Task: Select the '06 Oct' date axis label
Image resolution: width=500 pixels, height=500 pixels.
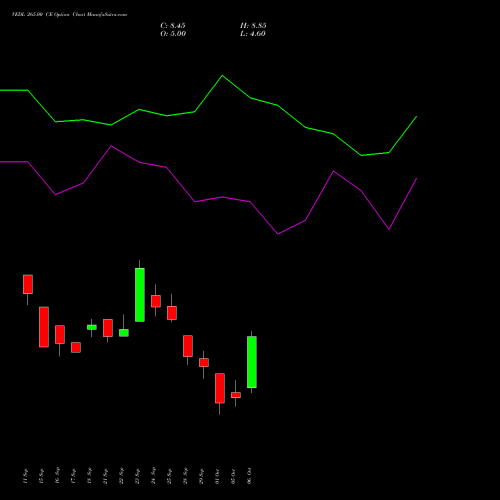Action: point(249,476)
